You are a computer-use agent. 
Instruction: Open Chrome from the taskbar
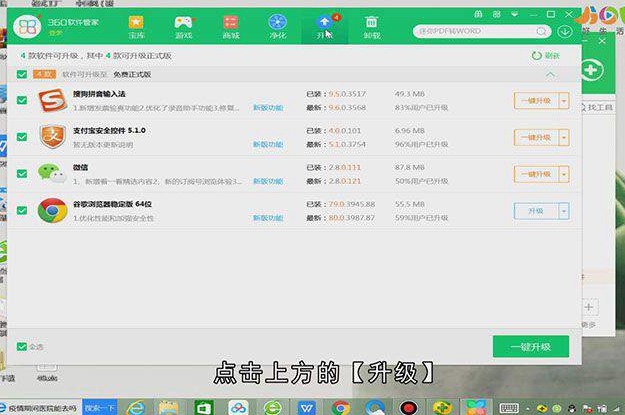pyautogui.click(x=341, y=407)
